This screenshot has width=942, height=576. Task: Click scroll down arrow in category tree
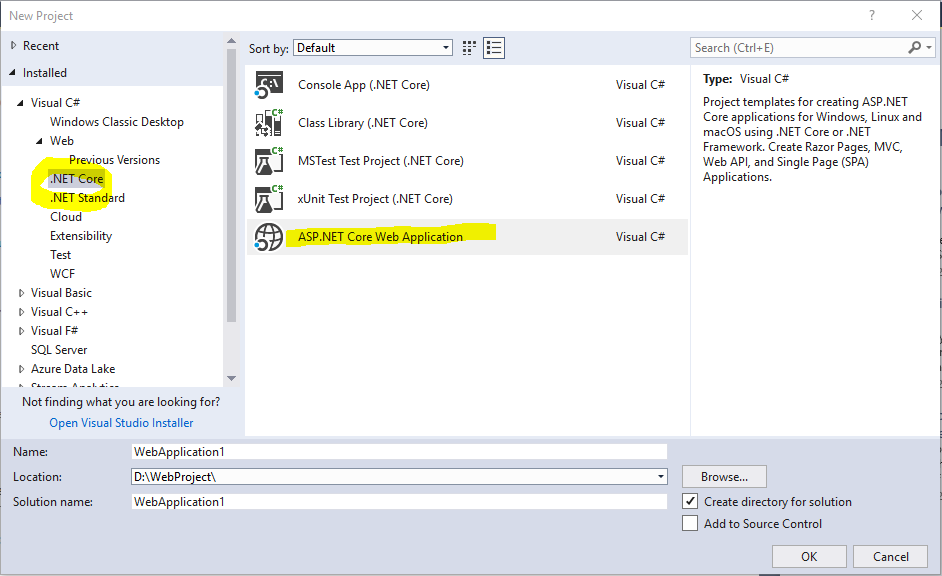[231, 378]
